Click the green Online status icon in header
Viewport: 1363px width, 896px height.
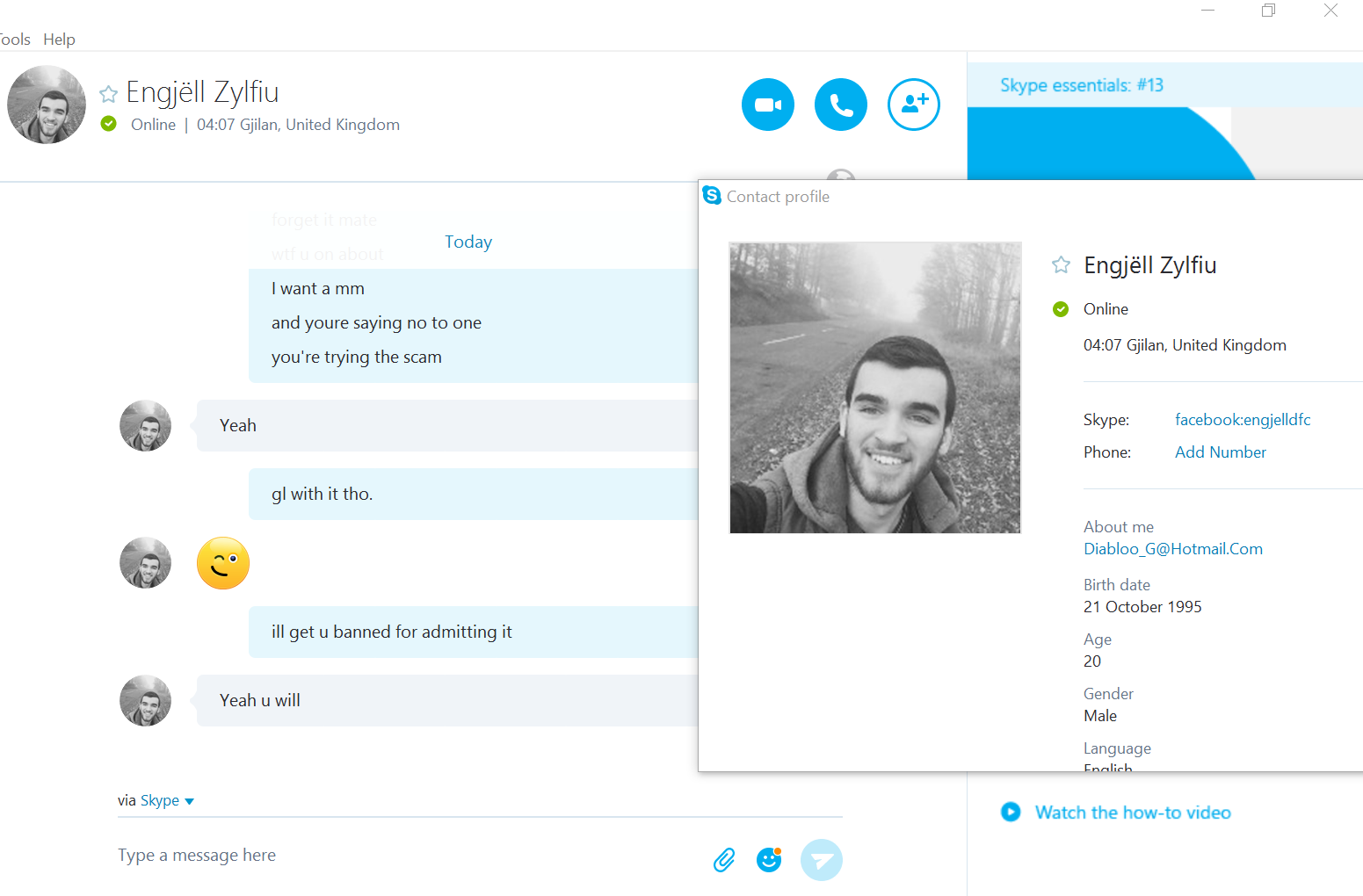click(109, 124)
